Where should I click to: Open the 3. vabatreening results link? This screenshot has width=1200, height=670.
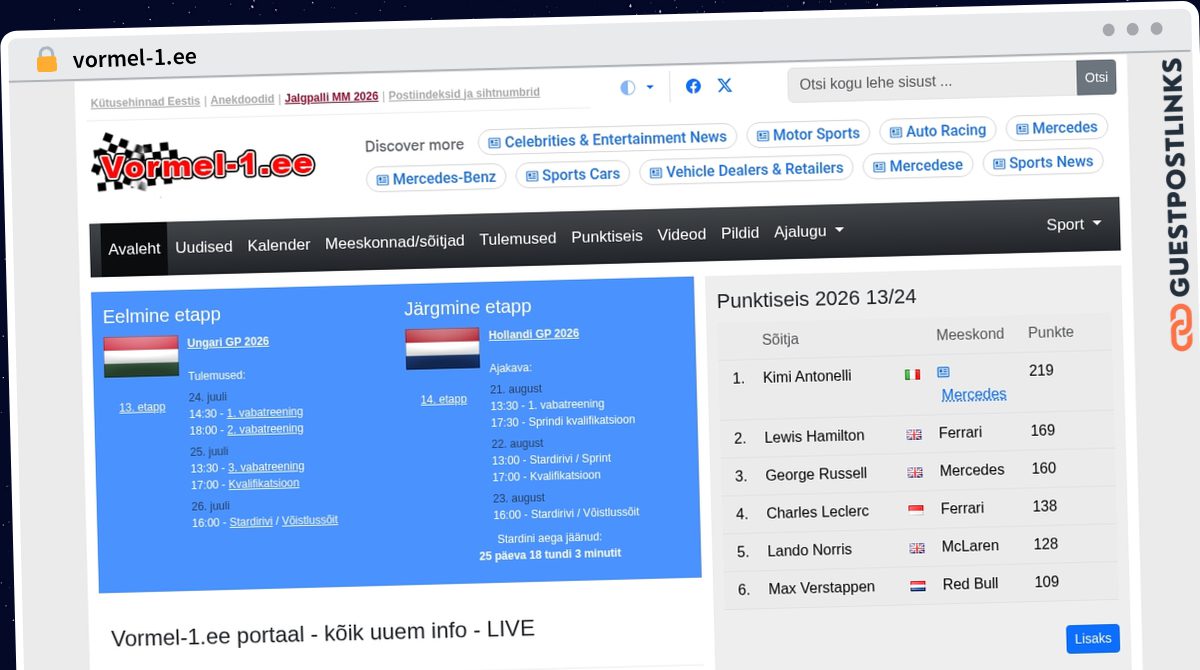(x=266, y=467)
